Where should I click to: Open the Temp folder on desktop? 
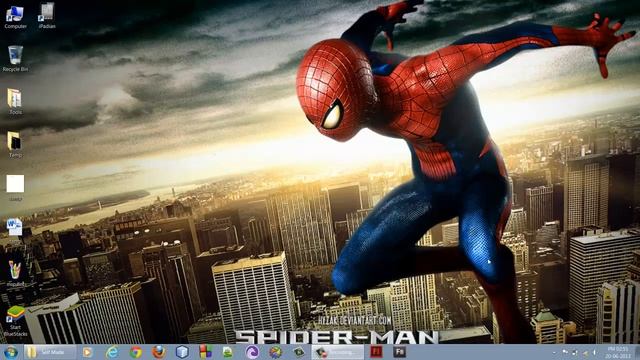click(15, 144)
